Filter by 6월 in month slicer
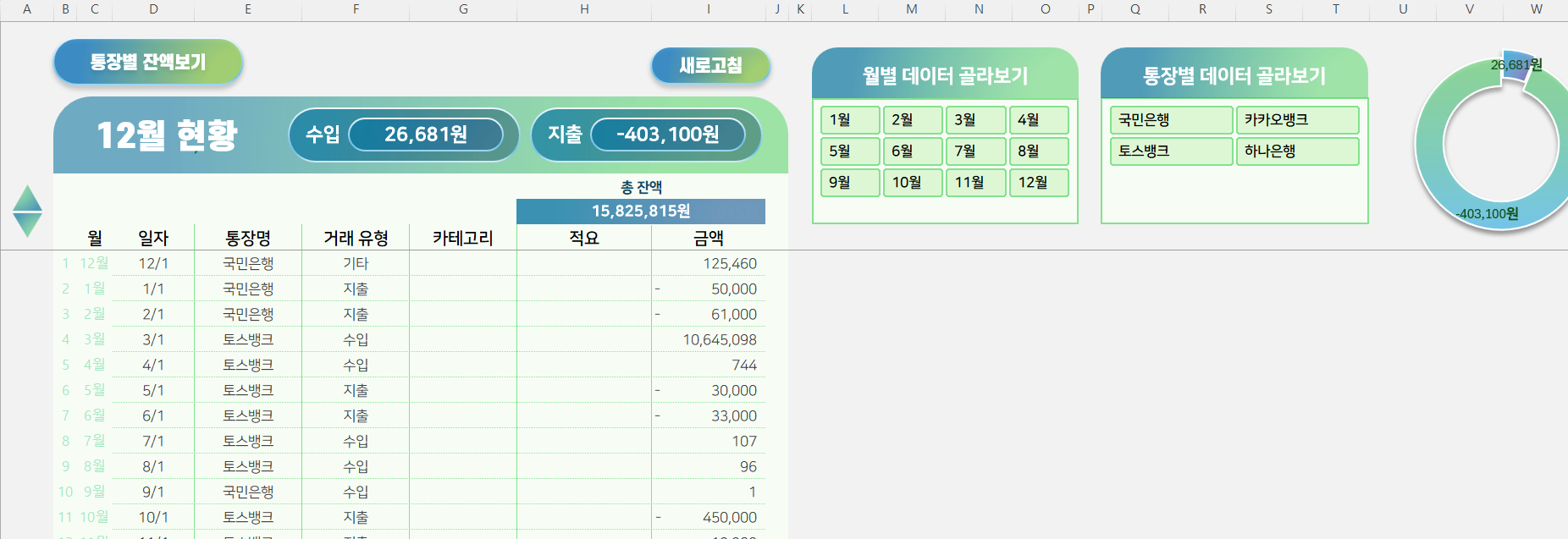 tap(912, 151)
